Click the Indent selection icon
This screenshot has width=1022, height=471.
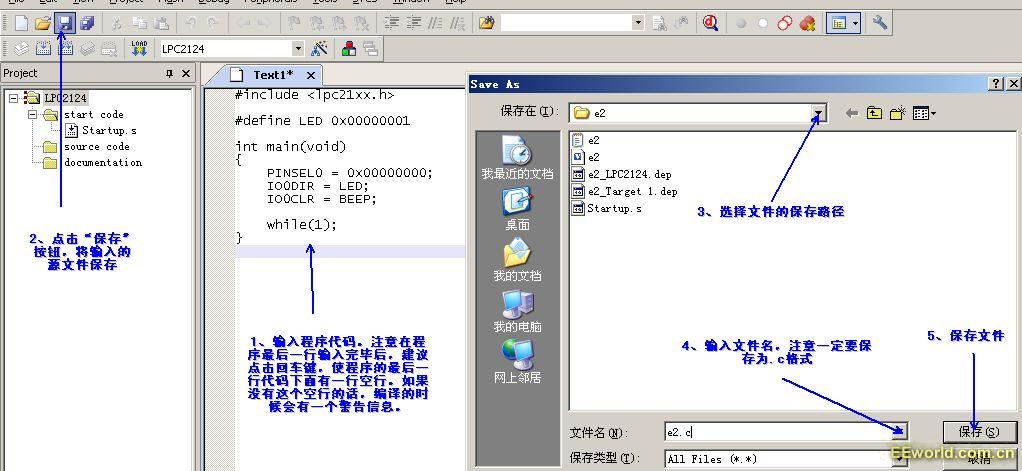(391, 23)
